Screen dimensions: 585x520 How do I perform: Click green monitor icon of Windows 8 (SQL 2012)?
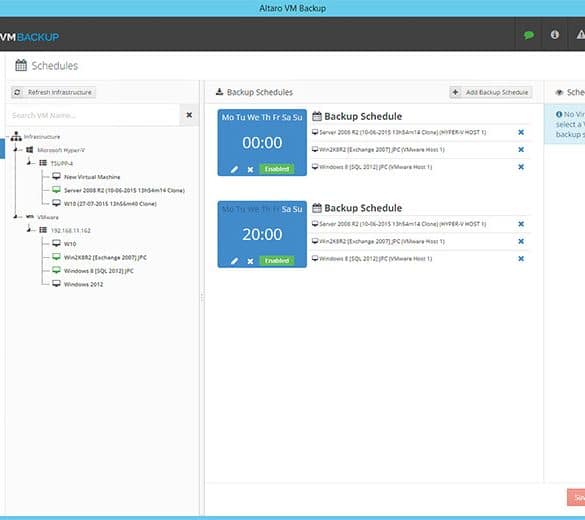tap(56, 270)
